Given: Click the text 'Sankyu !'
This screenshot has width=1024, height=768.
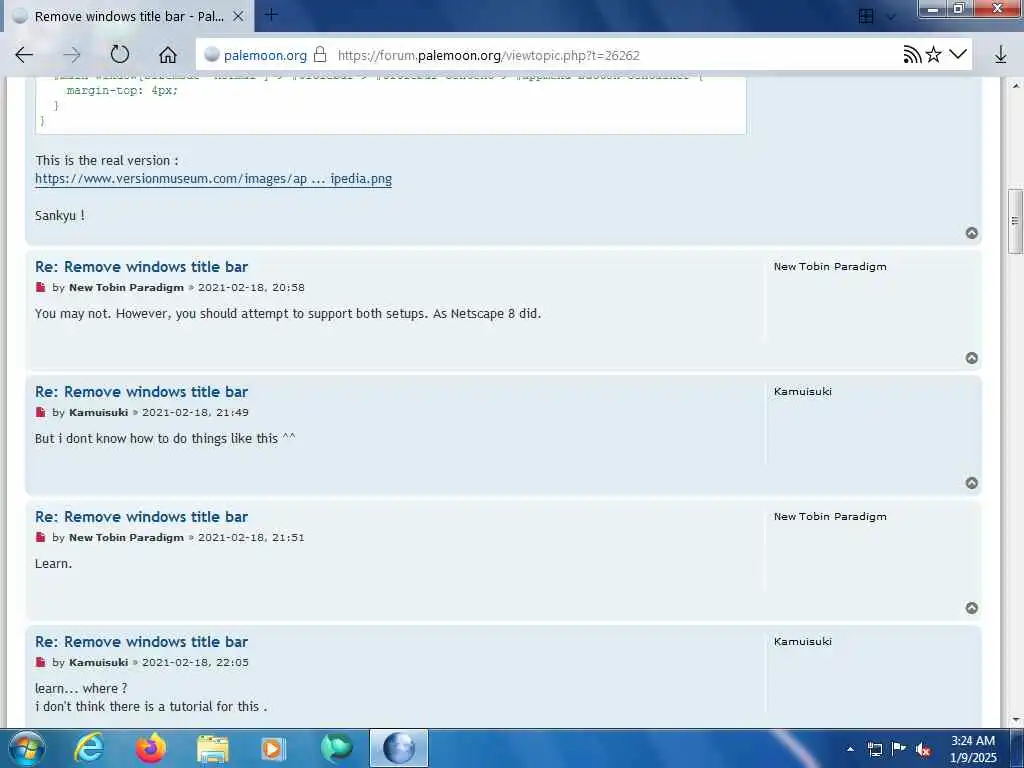Looking at the screenshot, I should point(60,216).
